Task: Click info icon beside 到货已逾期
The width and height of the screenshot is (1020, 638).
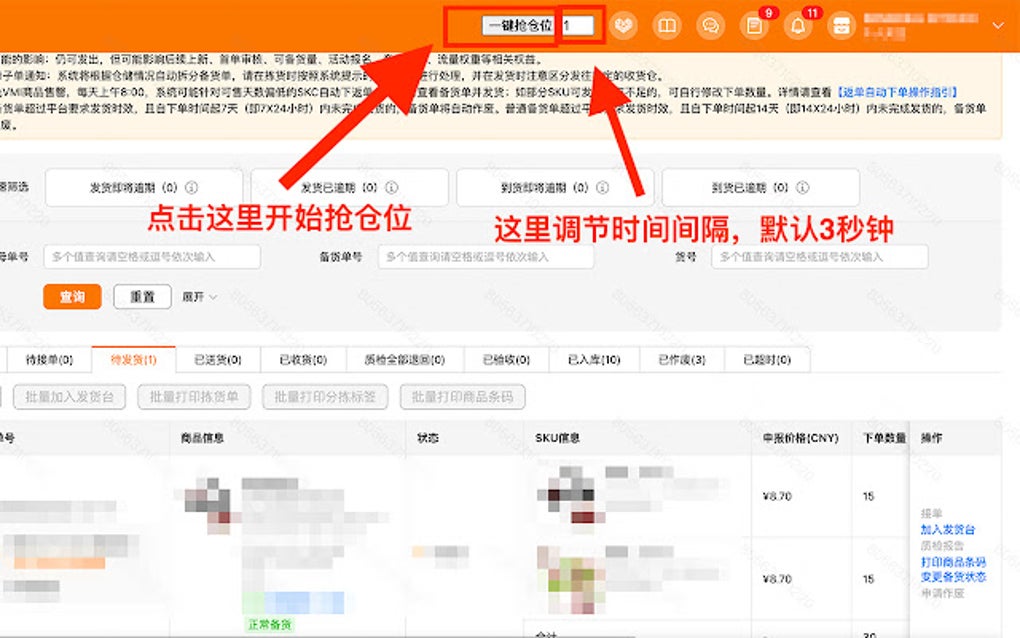Action: tap(803, 187)
